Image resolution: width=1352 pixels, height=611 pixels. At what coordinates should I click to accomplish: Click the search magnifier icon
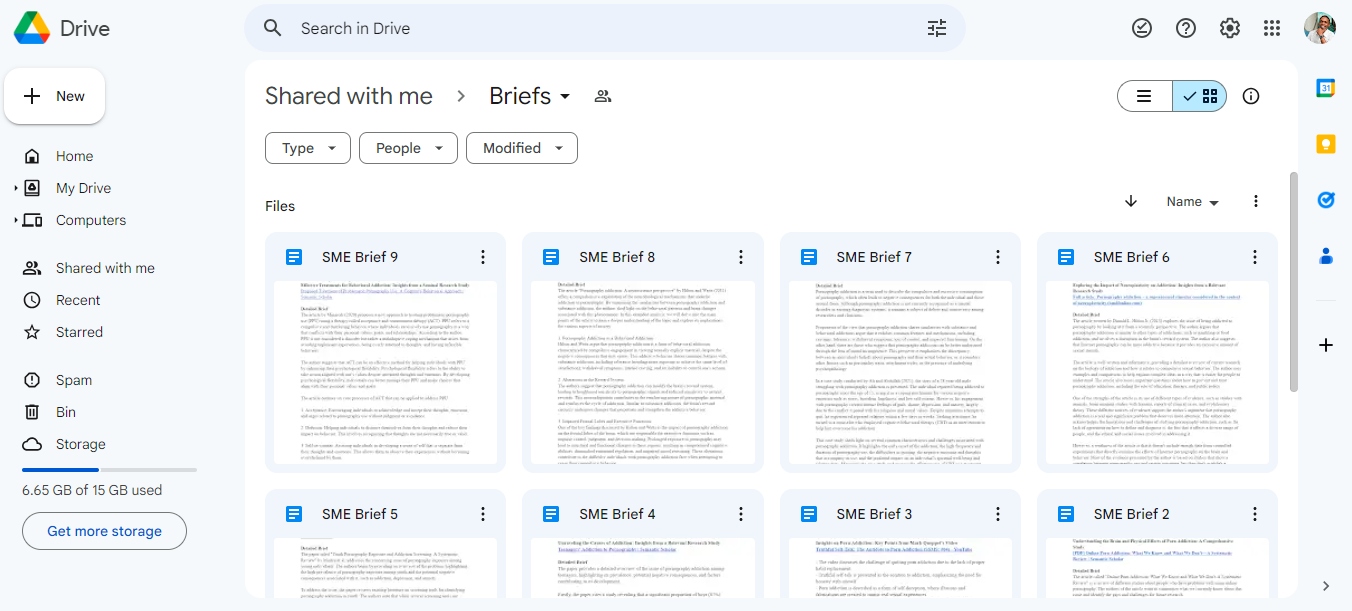[x=273, y=28]
